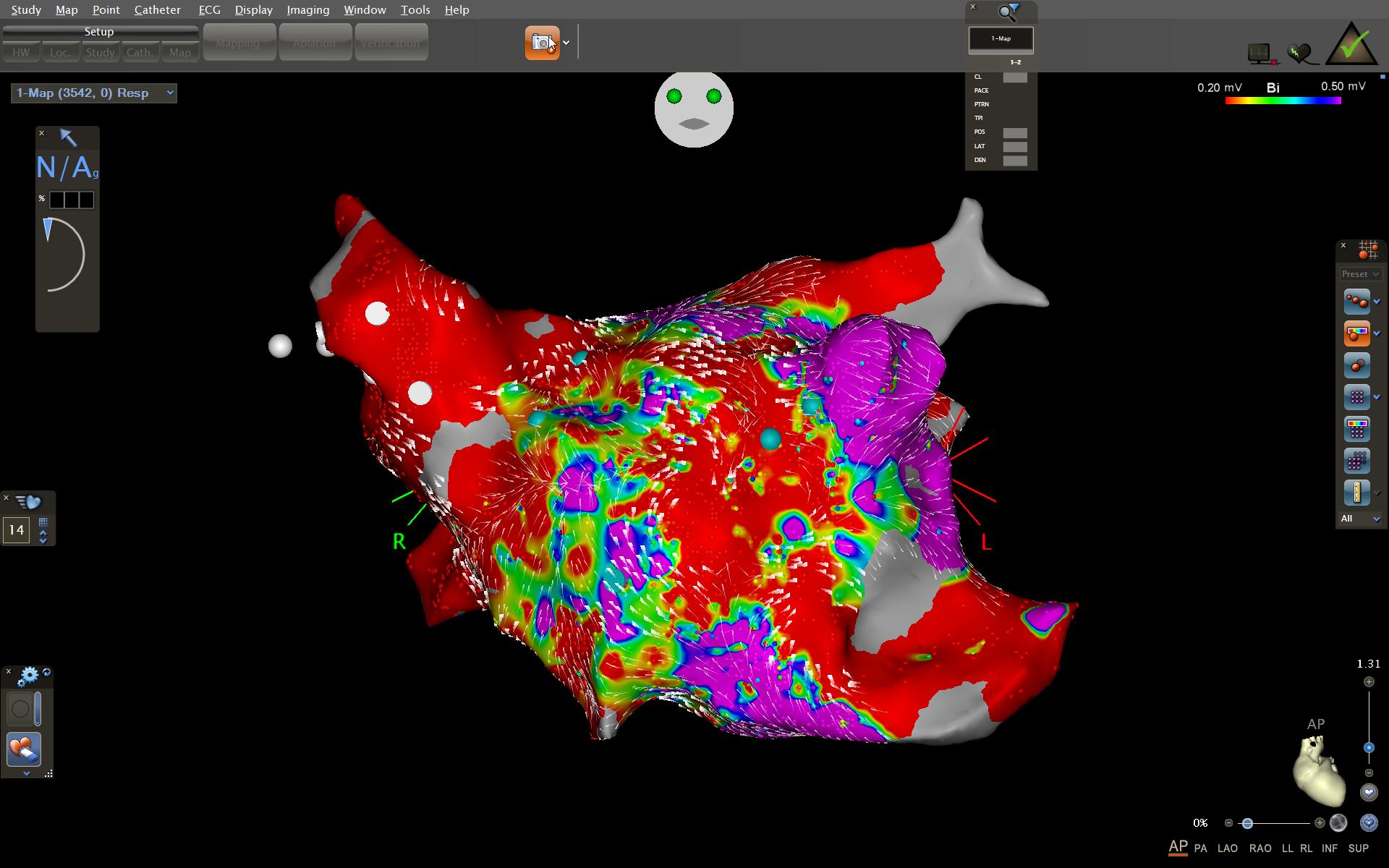
Task: Toggle the respiration heart icon in left panel
Action: 29,501
